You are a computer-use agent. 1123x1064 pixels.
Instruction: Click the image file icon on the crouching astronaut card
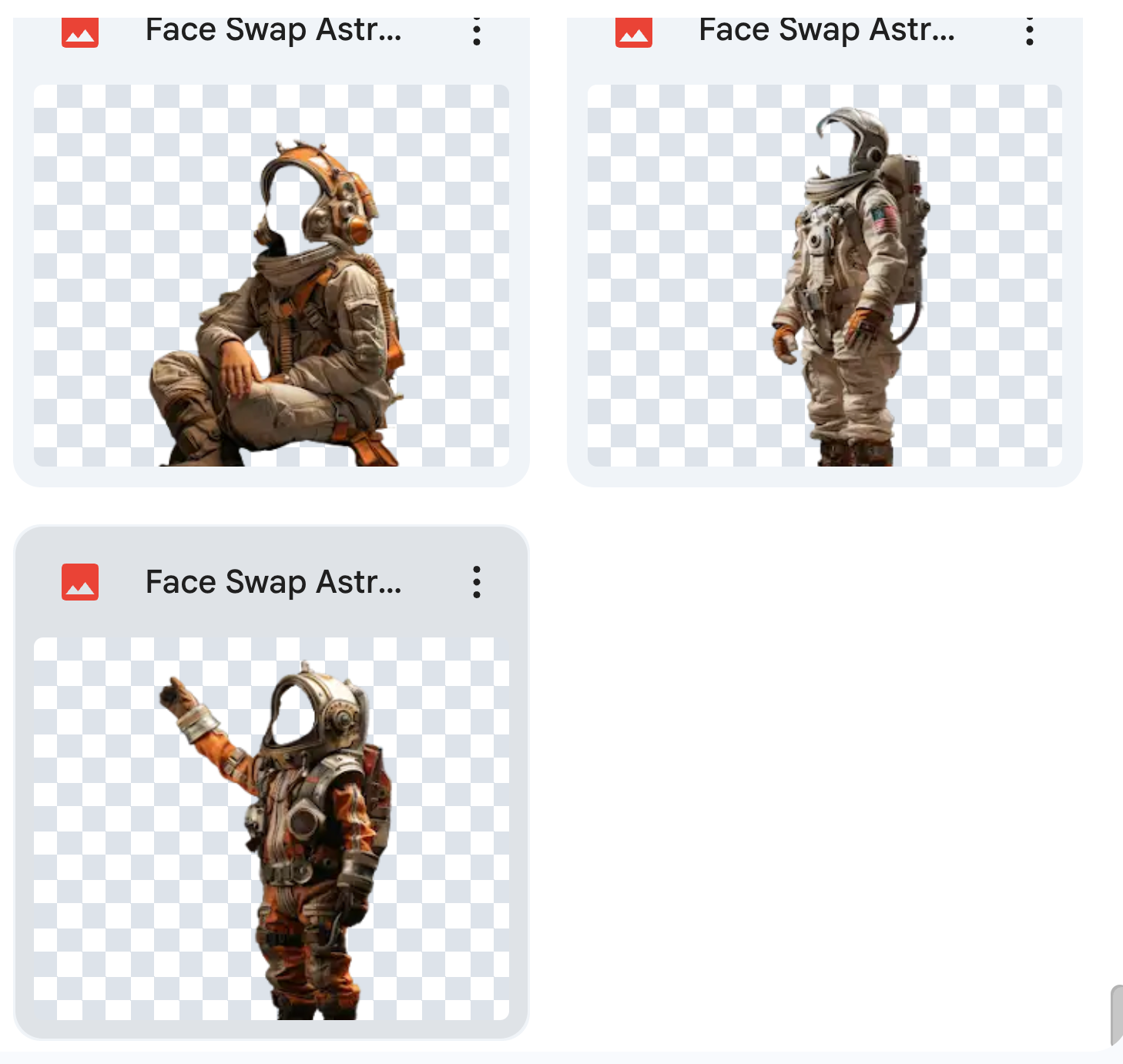pos(80,32)
